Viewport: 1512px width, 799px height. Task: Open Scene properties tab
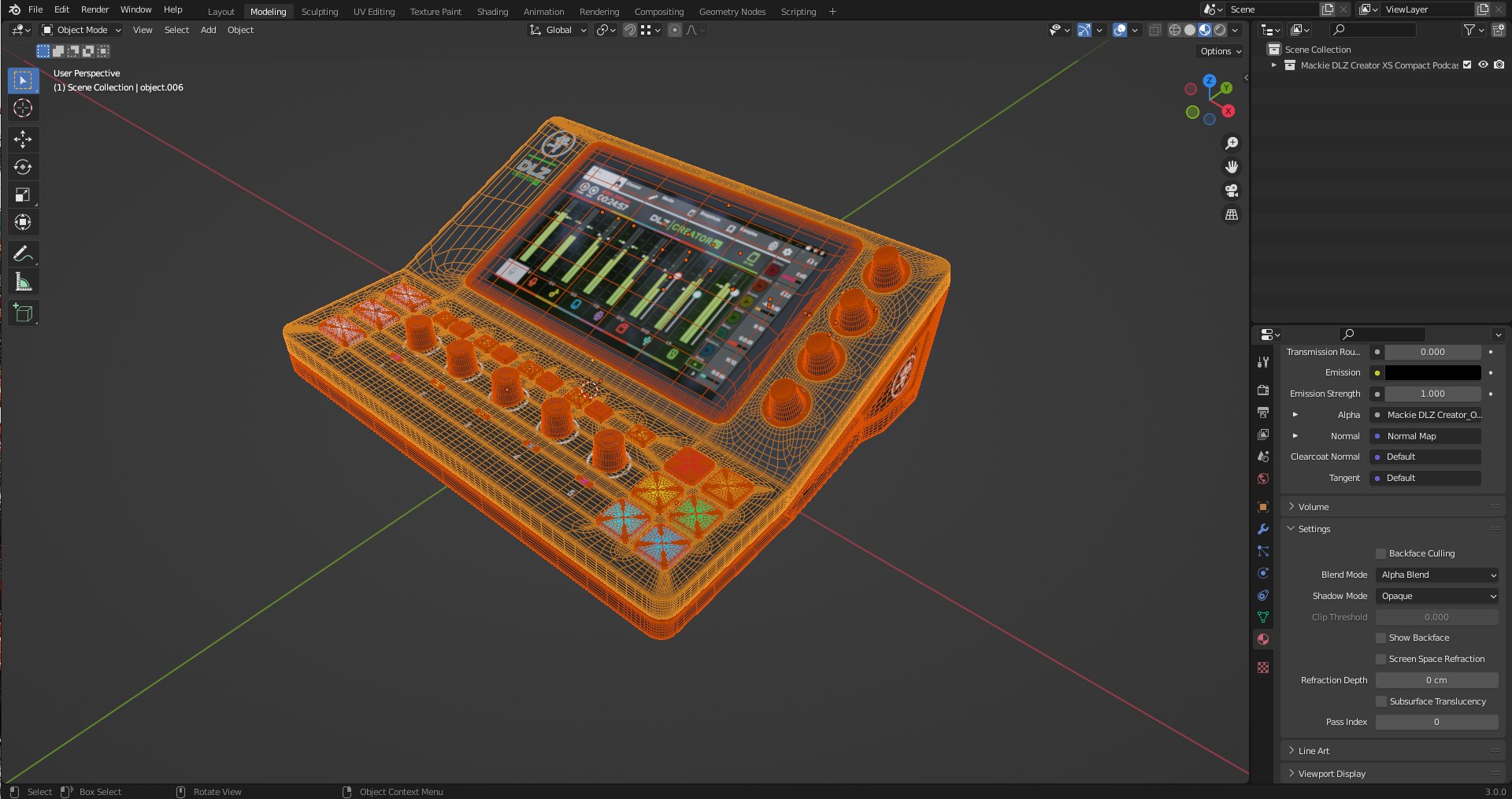pos(1263,457)
